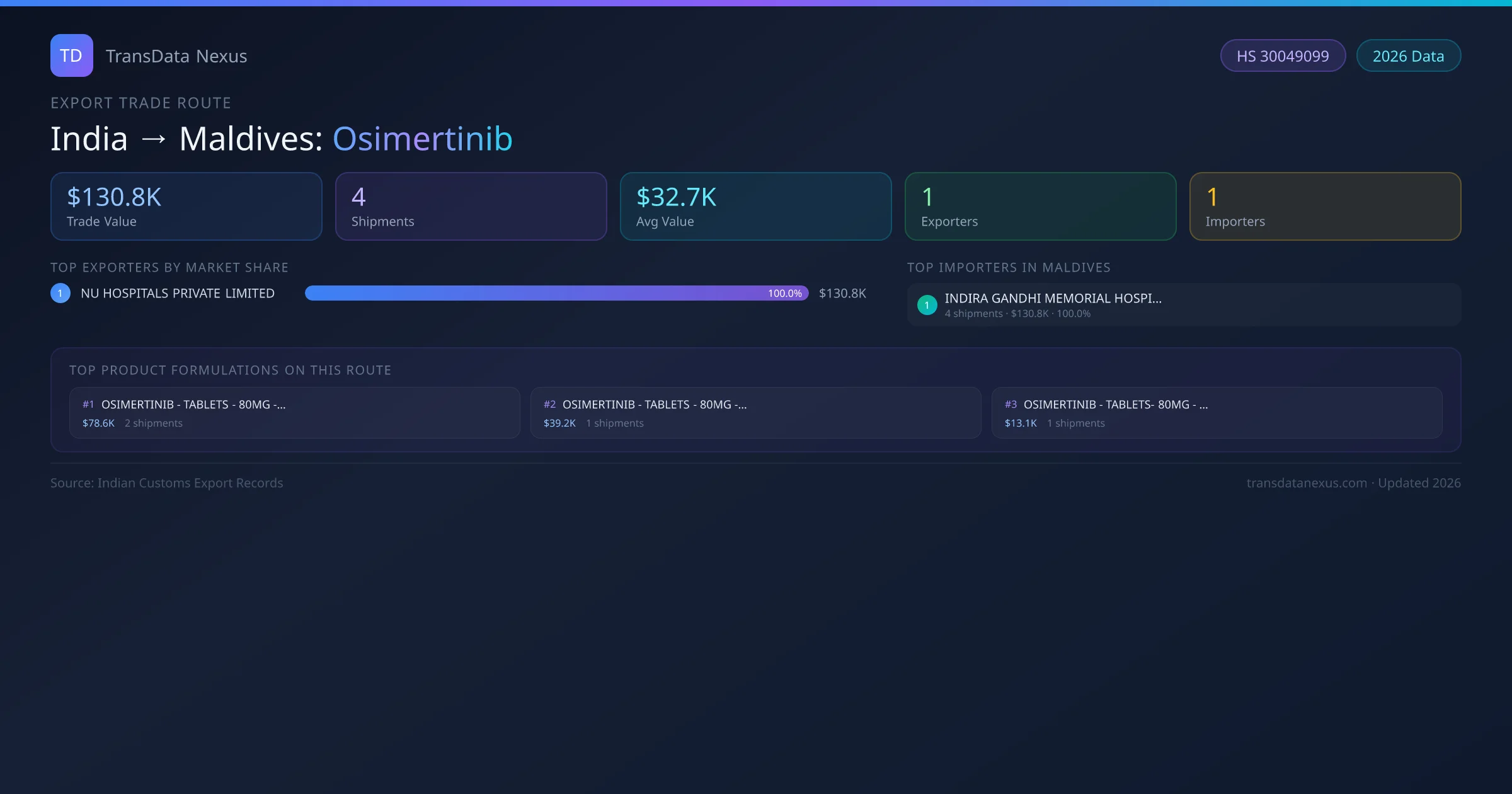Open transdatanexus.com footer link
Image resolution: width=1512 pixels, height=794 pixels.
[1306, 483]
